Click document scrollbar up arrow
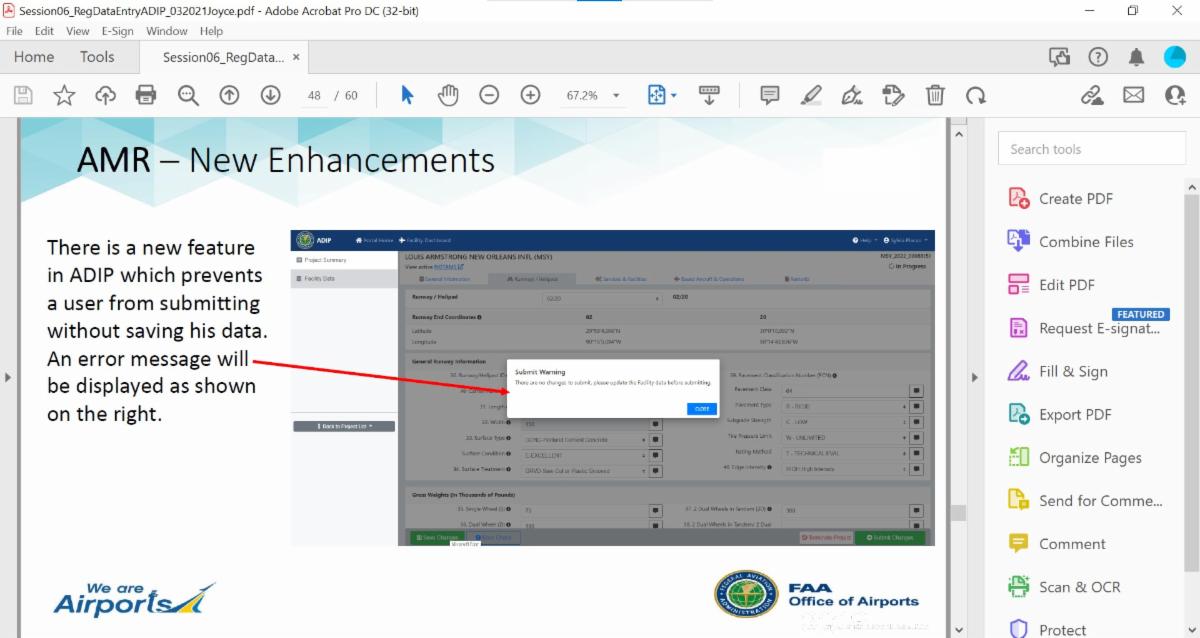The height and width of the screenshot is (638, 1200). tap(959, 133)
